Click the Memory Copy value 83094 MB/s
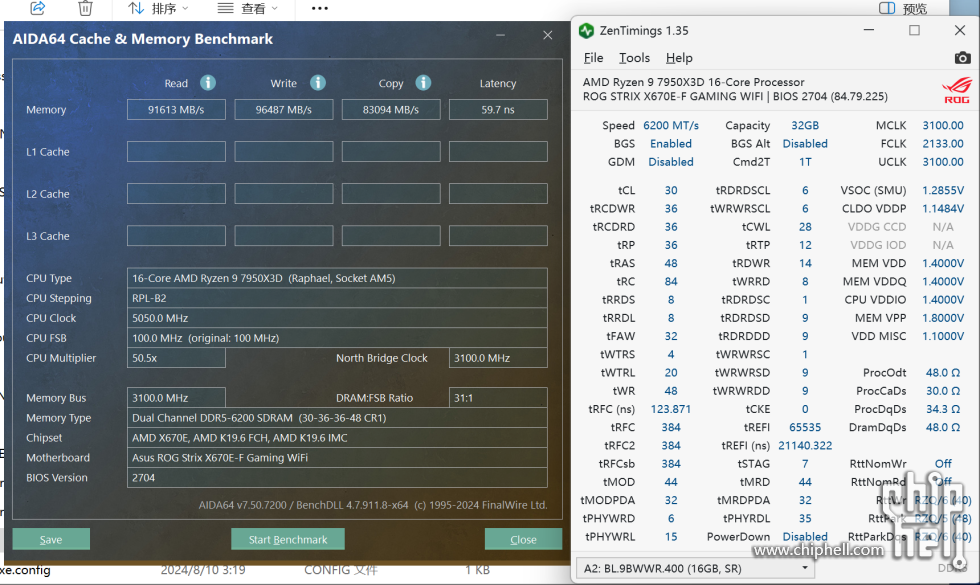Screen dimensions: 980x585 tap(391, 109)
